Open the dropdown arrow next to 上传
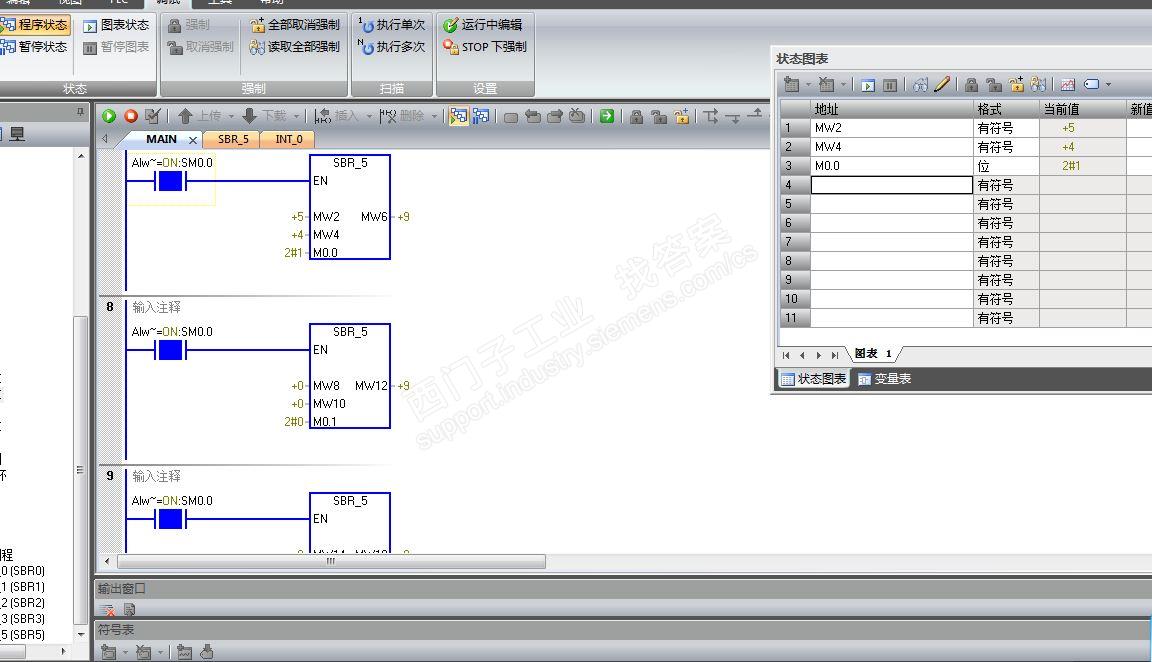Screen dimensions: 1152x662 tap(231, 116)
